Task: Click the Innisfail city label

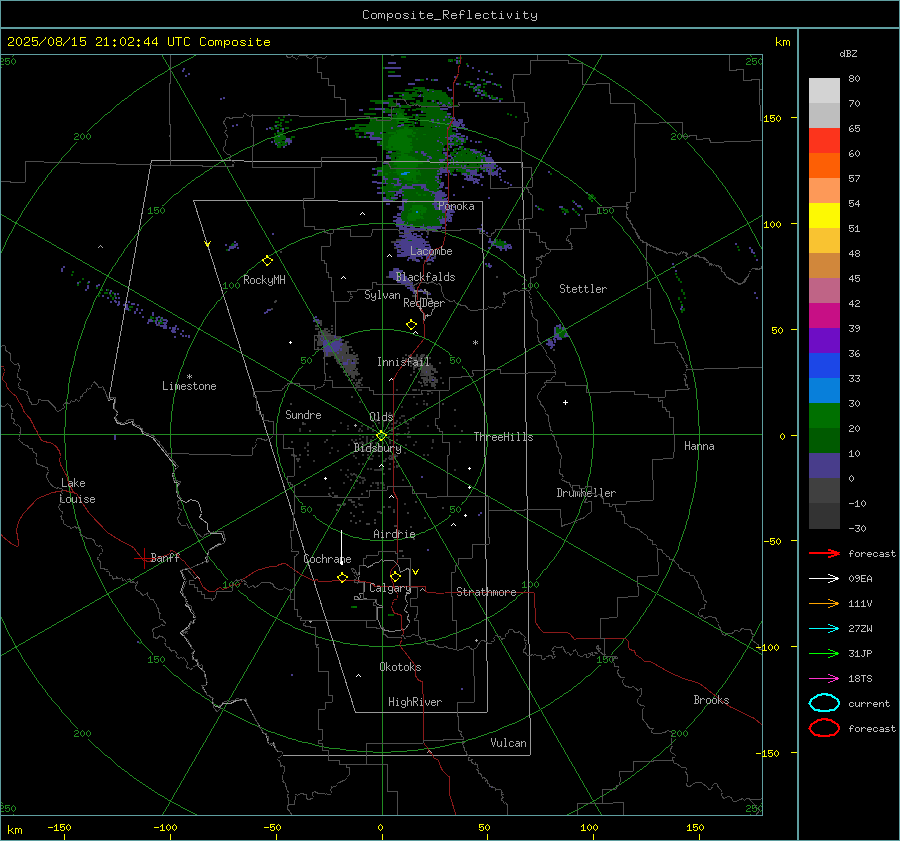Action: (403, 362)
